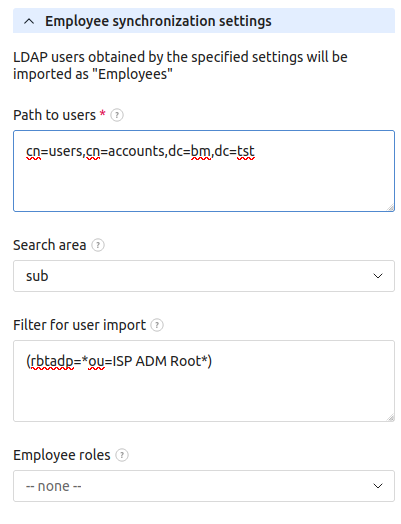Open help icon beside Search area
The image size is (401, 524).
tap(98, 245)
